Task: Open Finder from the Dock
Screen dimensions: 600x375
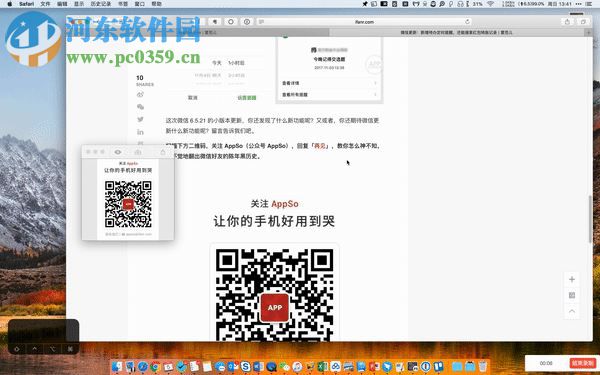Action: click(x=117, y=367)
